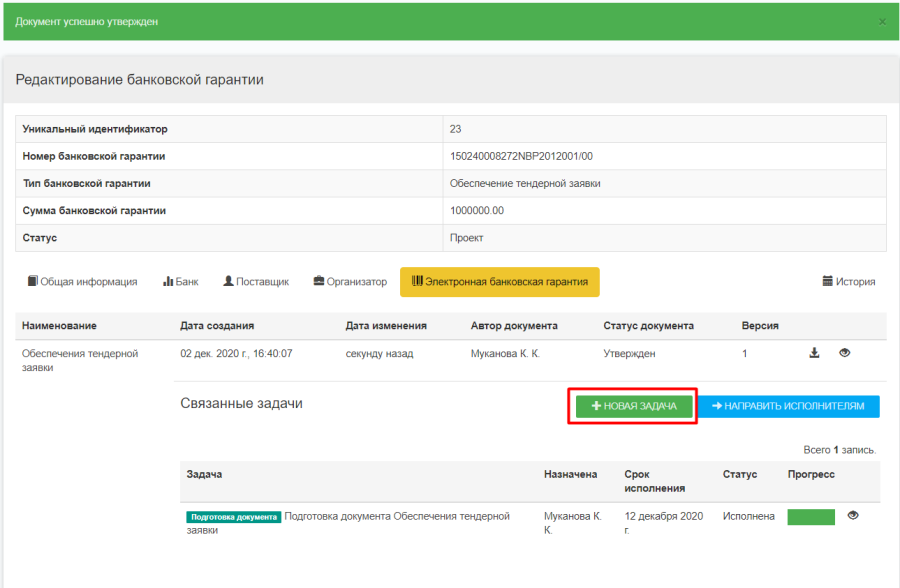Click the Наименование column header
Viewport: 900px width, 588px height.
tap(59, 326)
